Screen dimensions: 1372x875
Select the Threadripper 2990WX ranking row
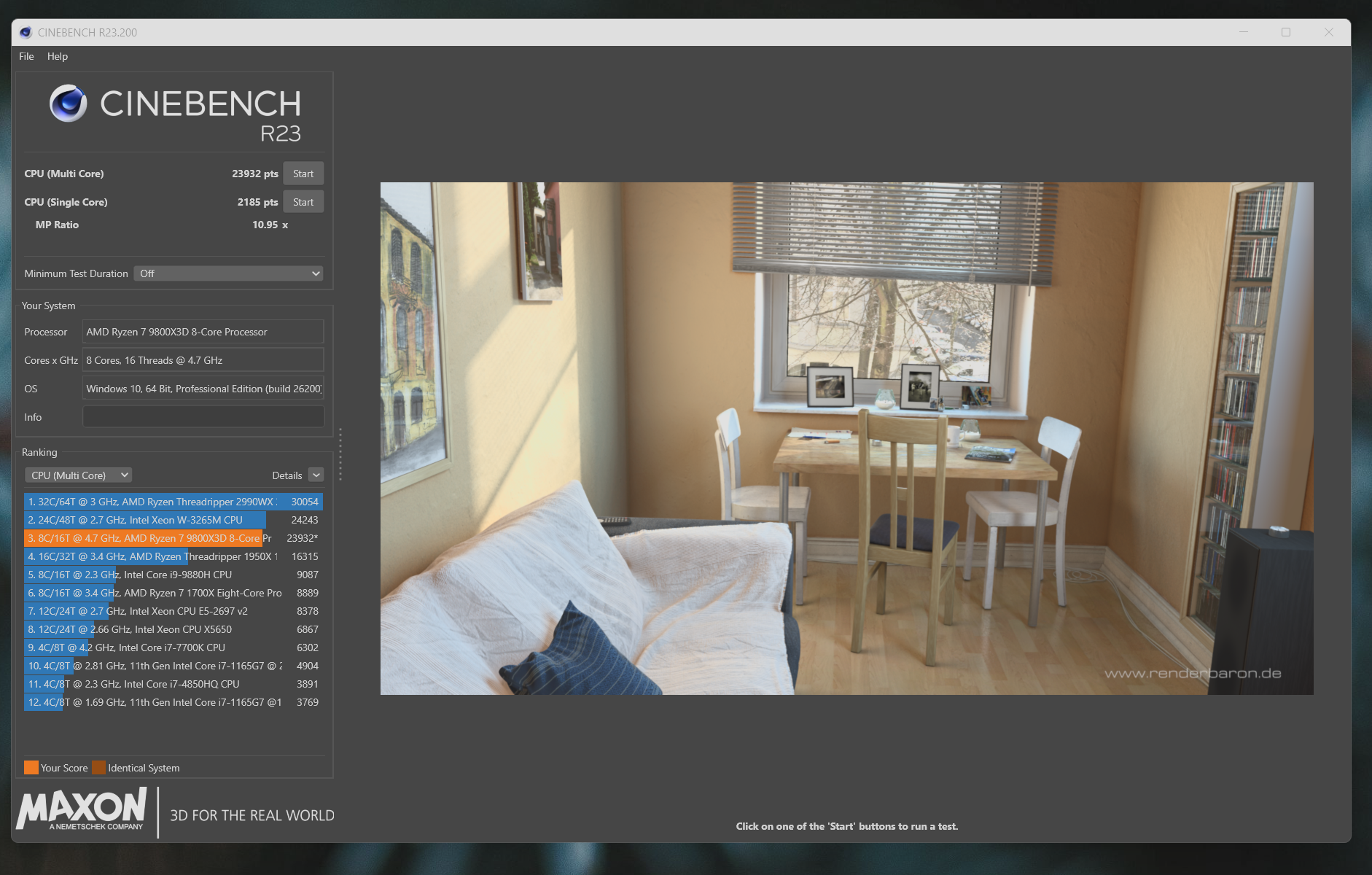(174, 502)
